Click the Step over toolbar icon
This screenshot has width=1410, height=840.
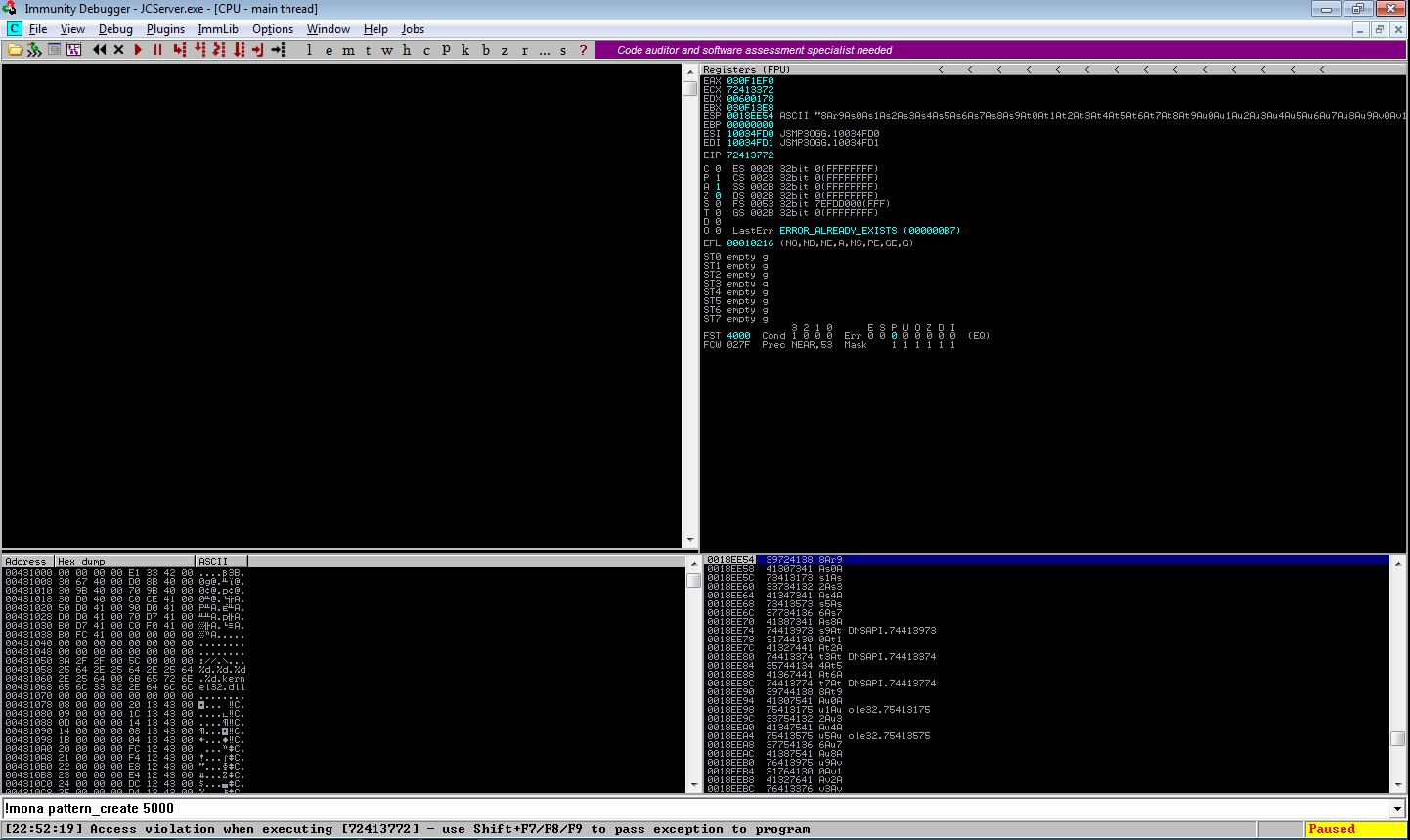click(x=199, y=50)
